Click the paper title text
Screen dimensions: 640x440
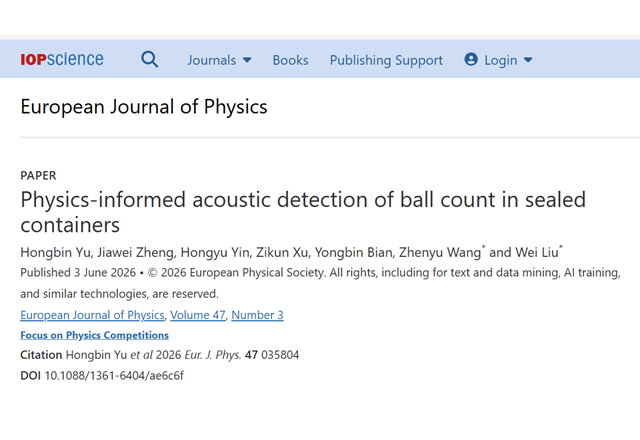(303, 212)
